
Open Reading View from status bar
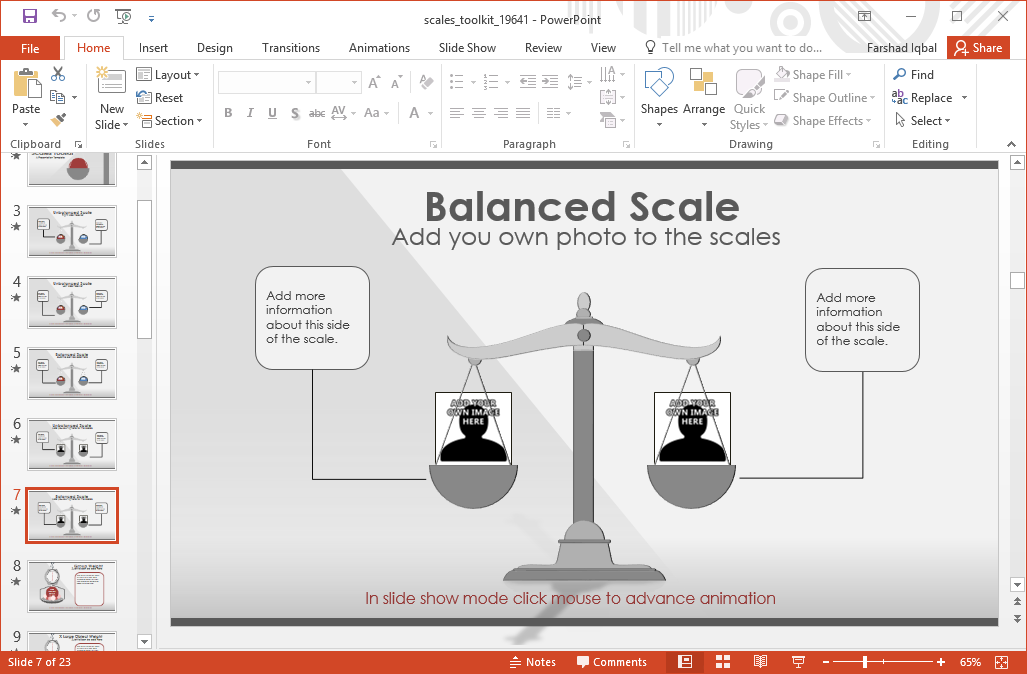[x=760, y=662]
